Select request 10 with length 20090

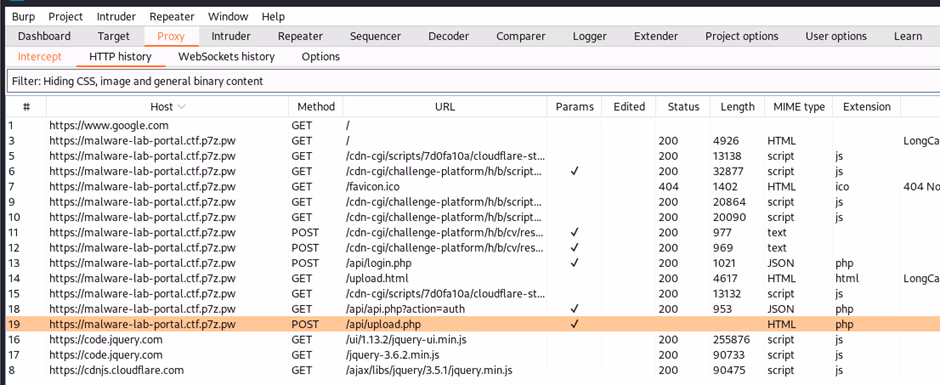click(x=472, y=217)
